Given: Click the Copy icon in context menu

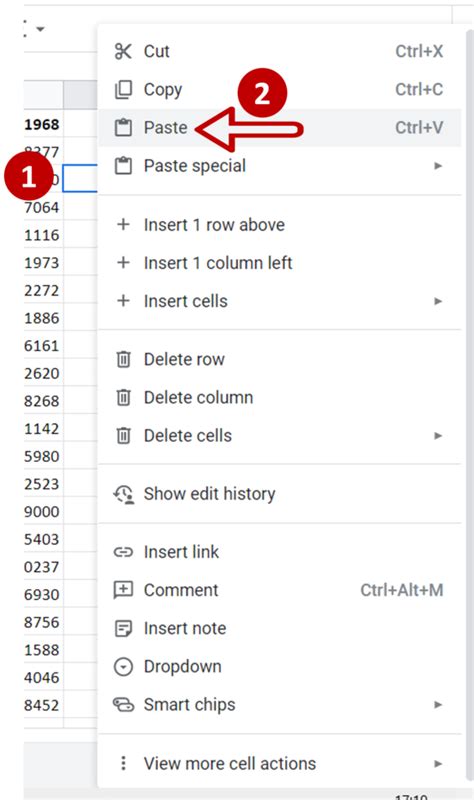Looking at the screenshot, I should point(123,89).
